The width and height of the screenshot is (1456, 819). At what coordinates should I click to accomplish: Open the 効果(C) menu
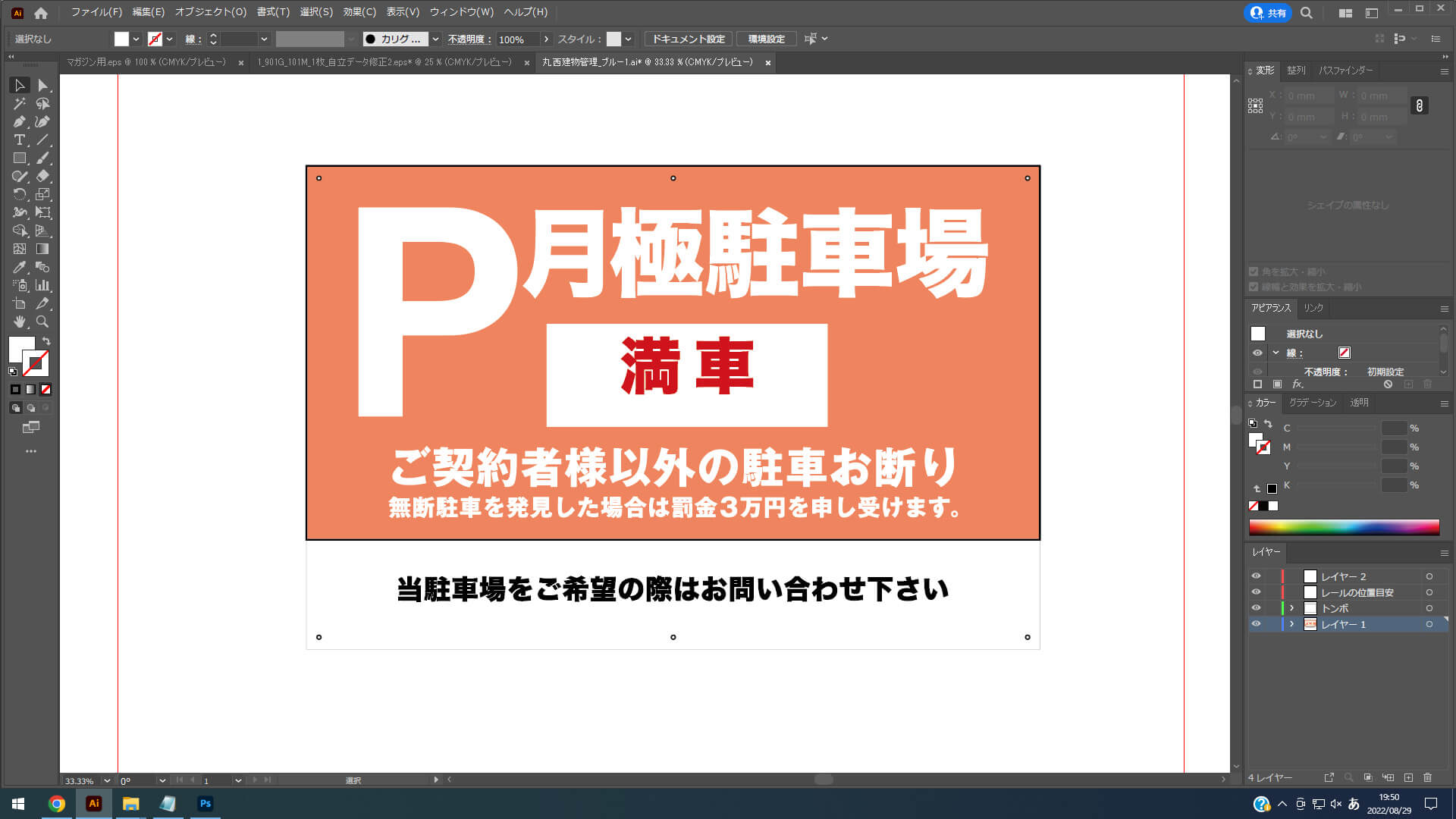coord(359,12)
